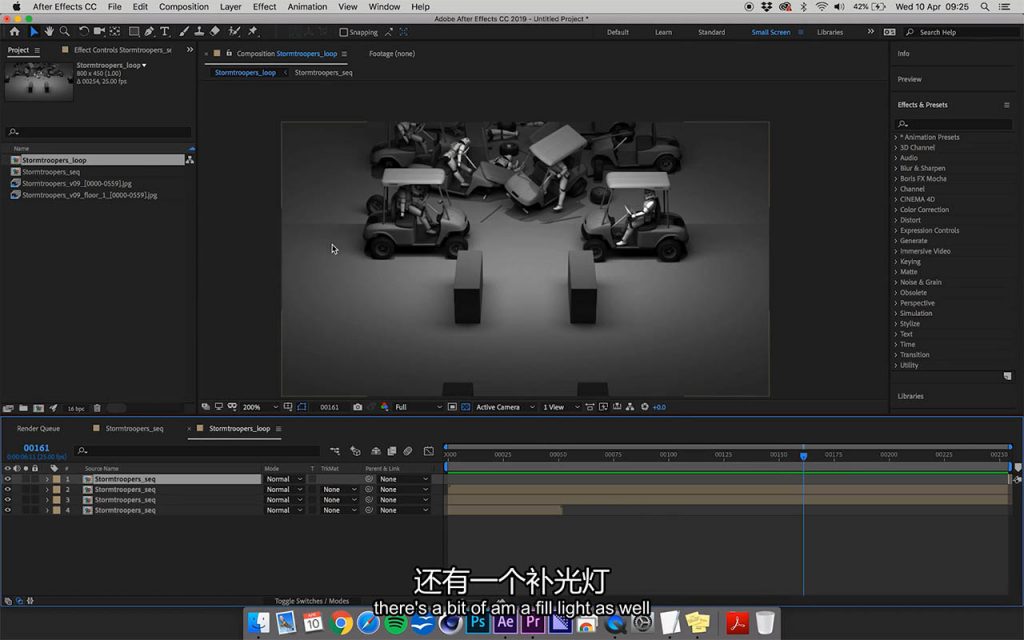Select the Rotation tool

click(x=84, y=31)
